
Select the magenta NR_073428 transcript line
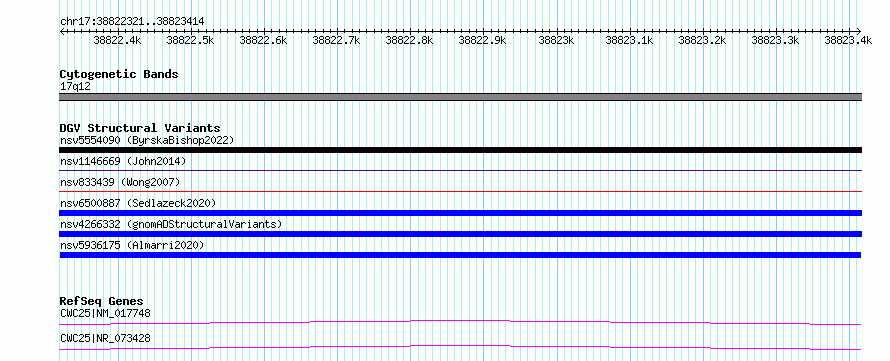click(460, 347)
